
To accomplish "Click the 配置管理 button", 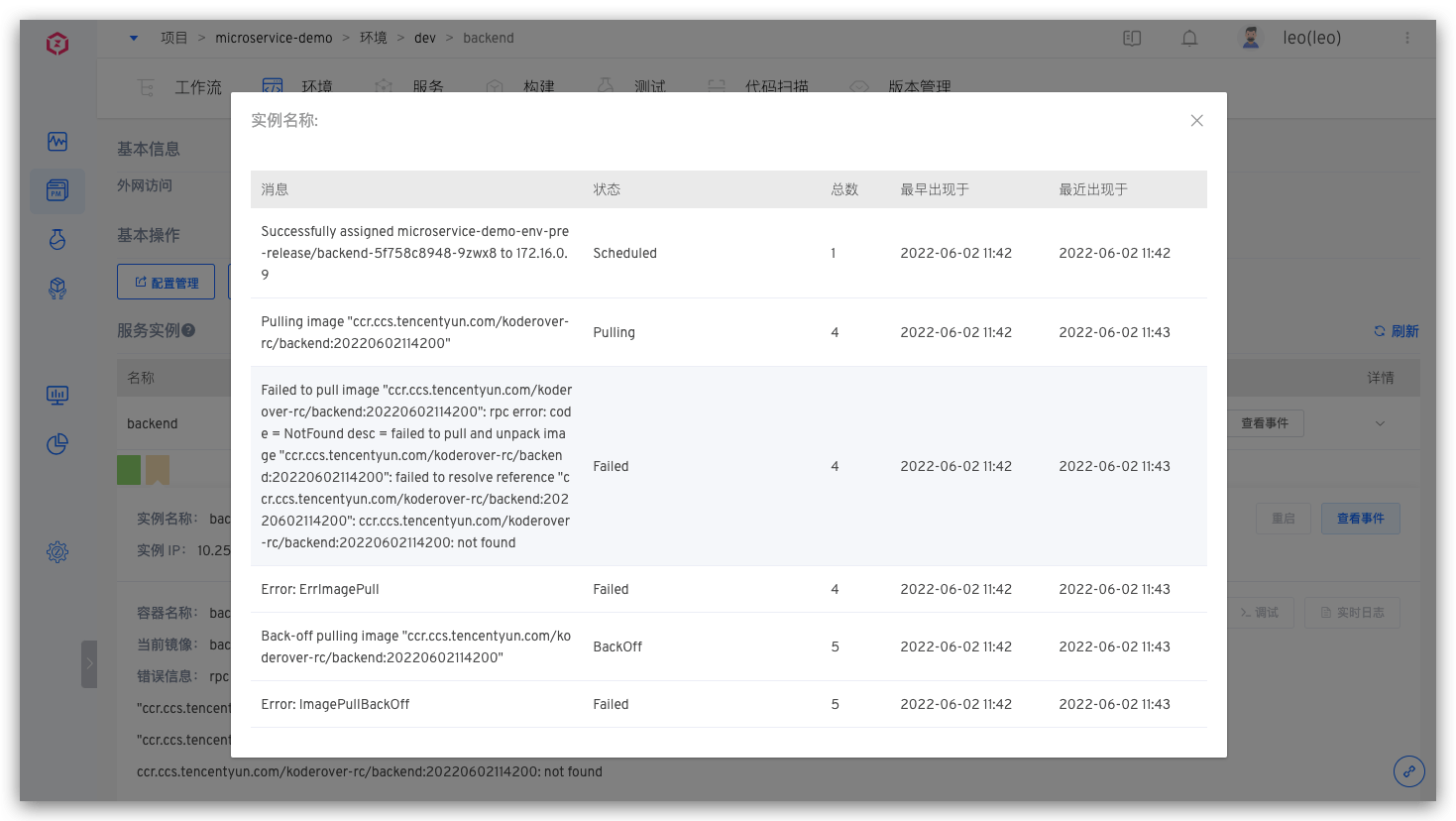I will [x=167, y=283].
